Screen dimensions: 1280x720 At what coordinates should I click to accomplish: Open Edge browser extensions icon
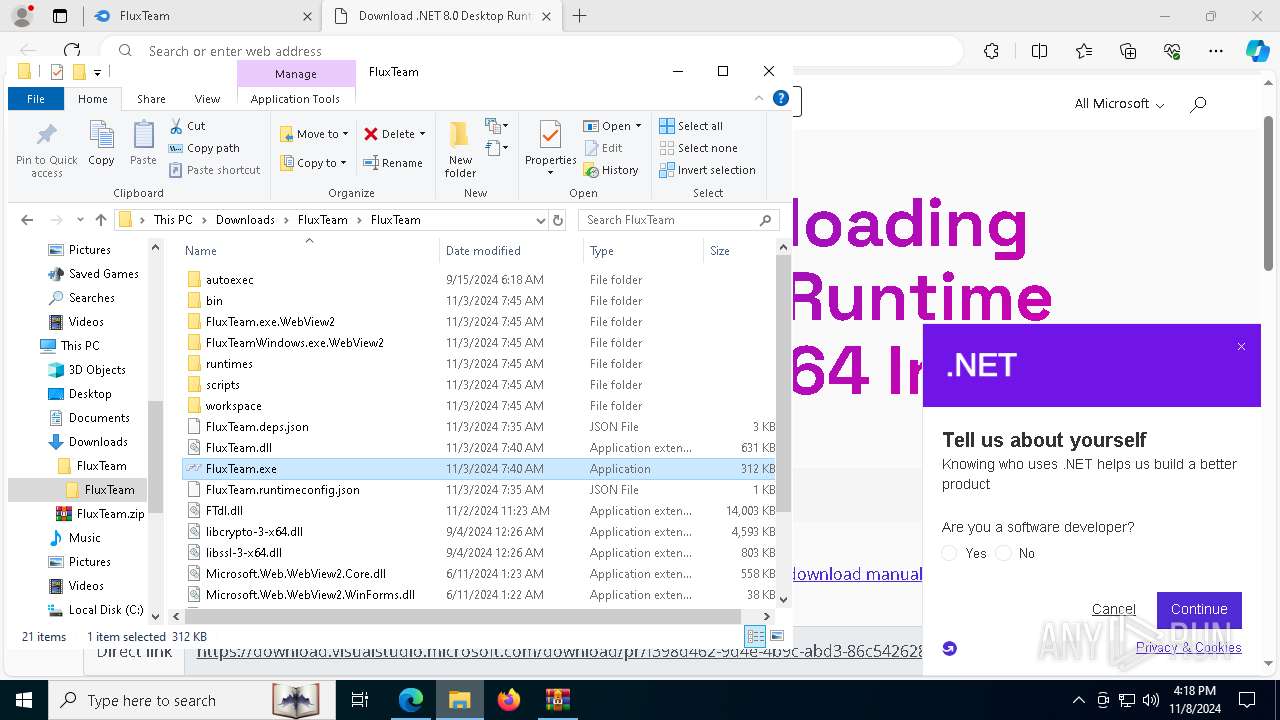pos(991,51)
